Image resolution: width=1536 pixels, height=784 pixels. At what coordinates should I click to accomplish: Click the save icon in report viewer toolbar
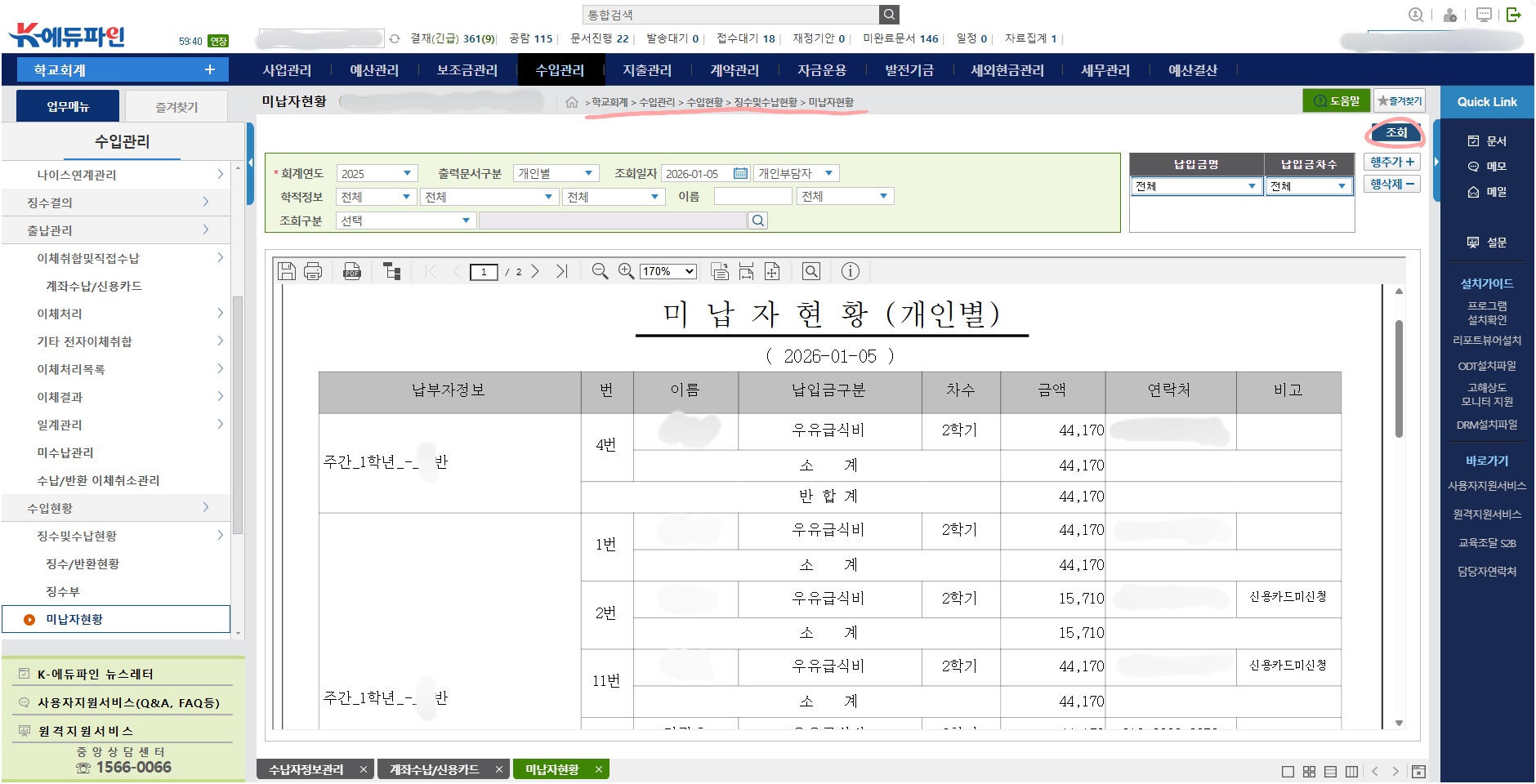tap(287, 272)
